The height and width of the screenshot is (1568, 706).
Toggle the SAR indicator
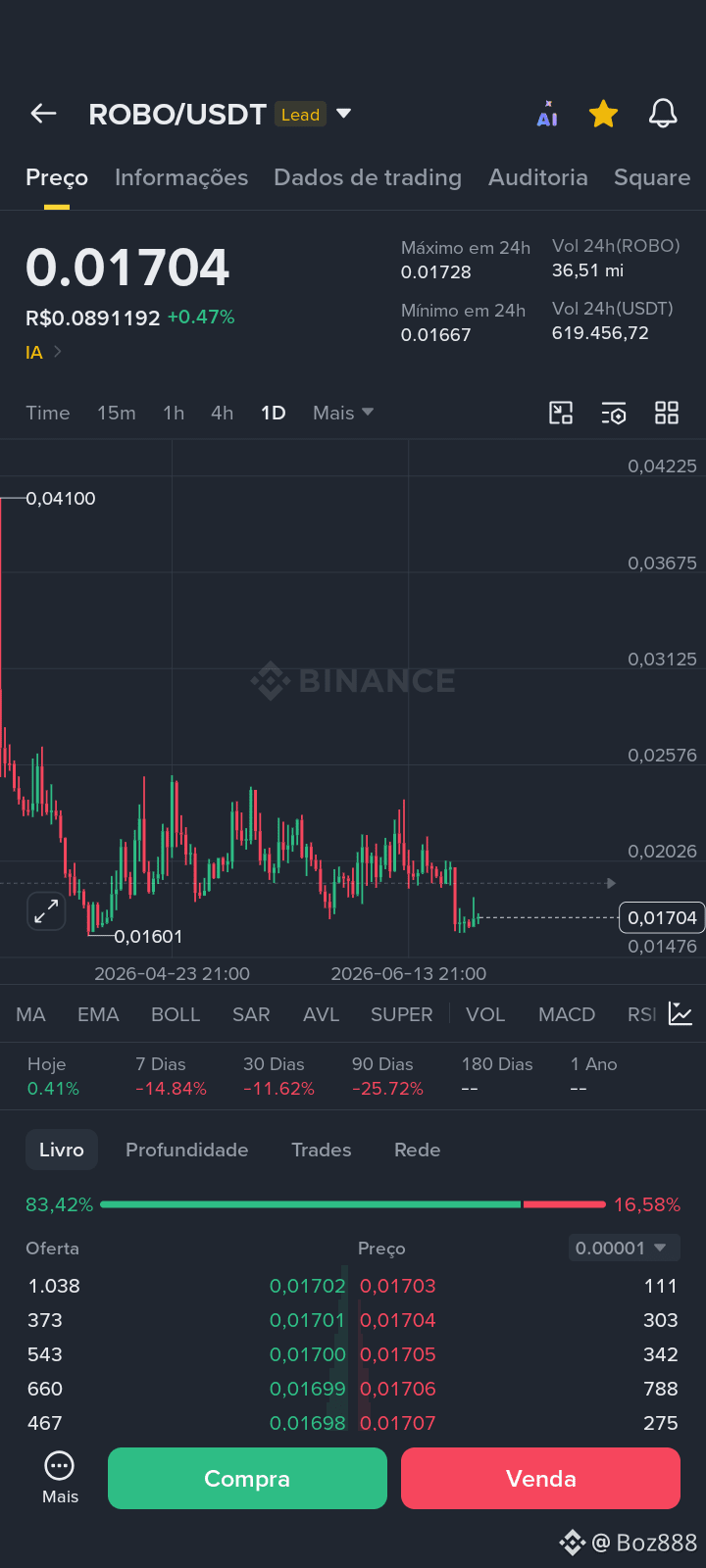coord(251,1014)
